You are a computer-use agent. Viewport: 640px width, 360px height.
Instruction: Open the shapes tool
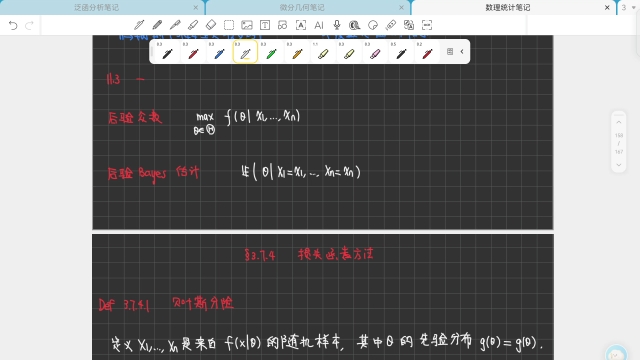click(282, 25)
